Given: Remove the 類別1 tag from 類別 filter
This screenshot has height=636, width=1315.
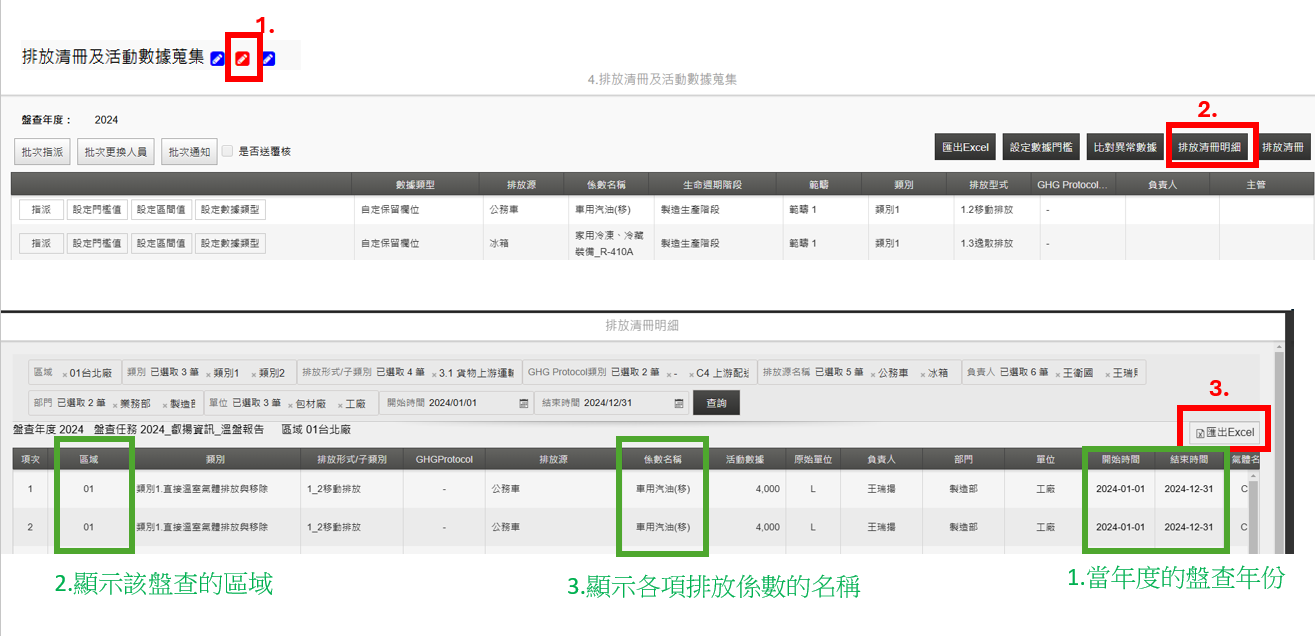Looking at the screenshot, I should click(209, 374).
